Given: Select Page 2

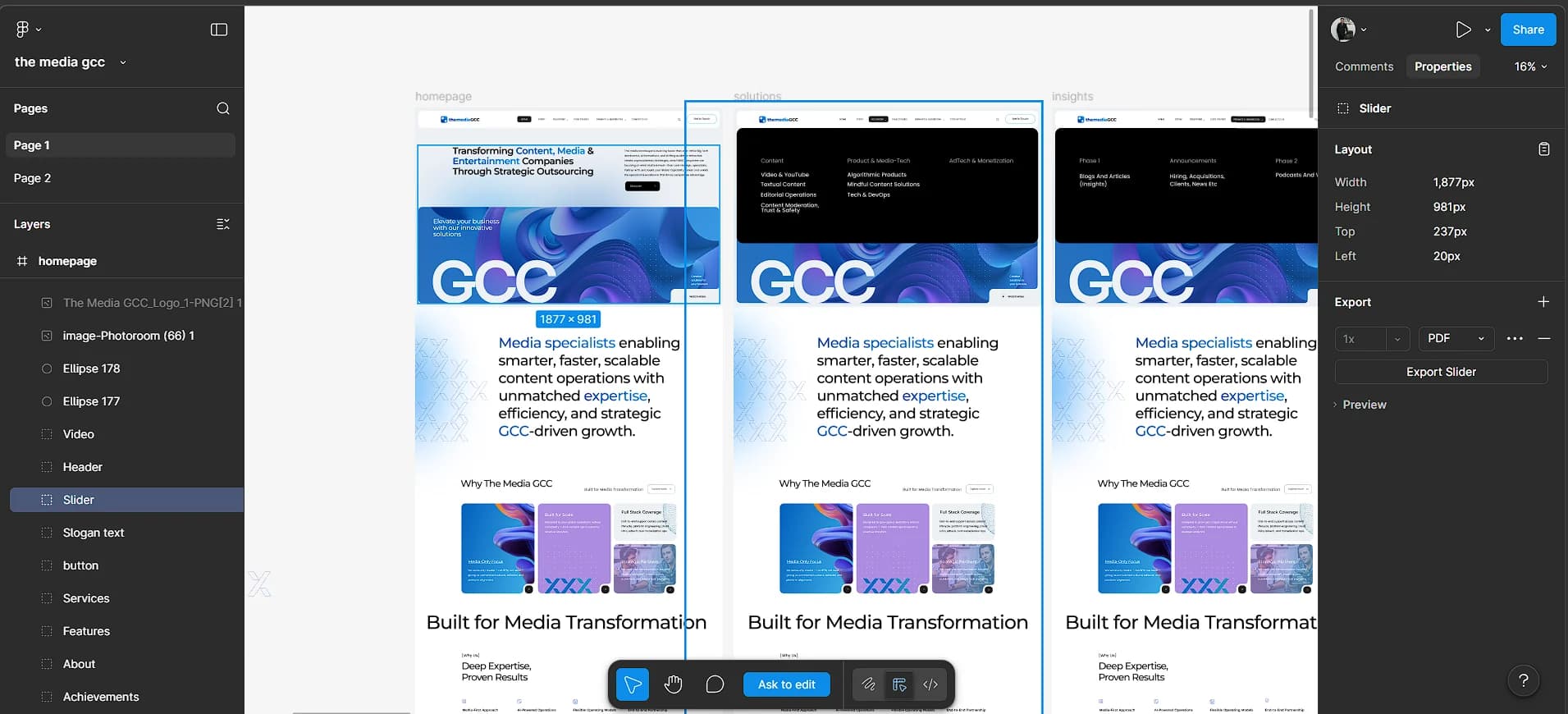Looking at the screenshot, I should point(121,178).
